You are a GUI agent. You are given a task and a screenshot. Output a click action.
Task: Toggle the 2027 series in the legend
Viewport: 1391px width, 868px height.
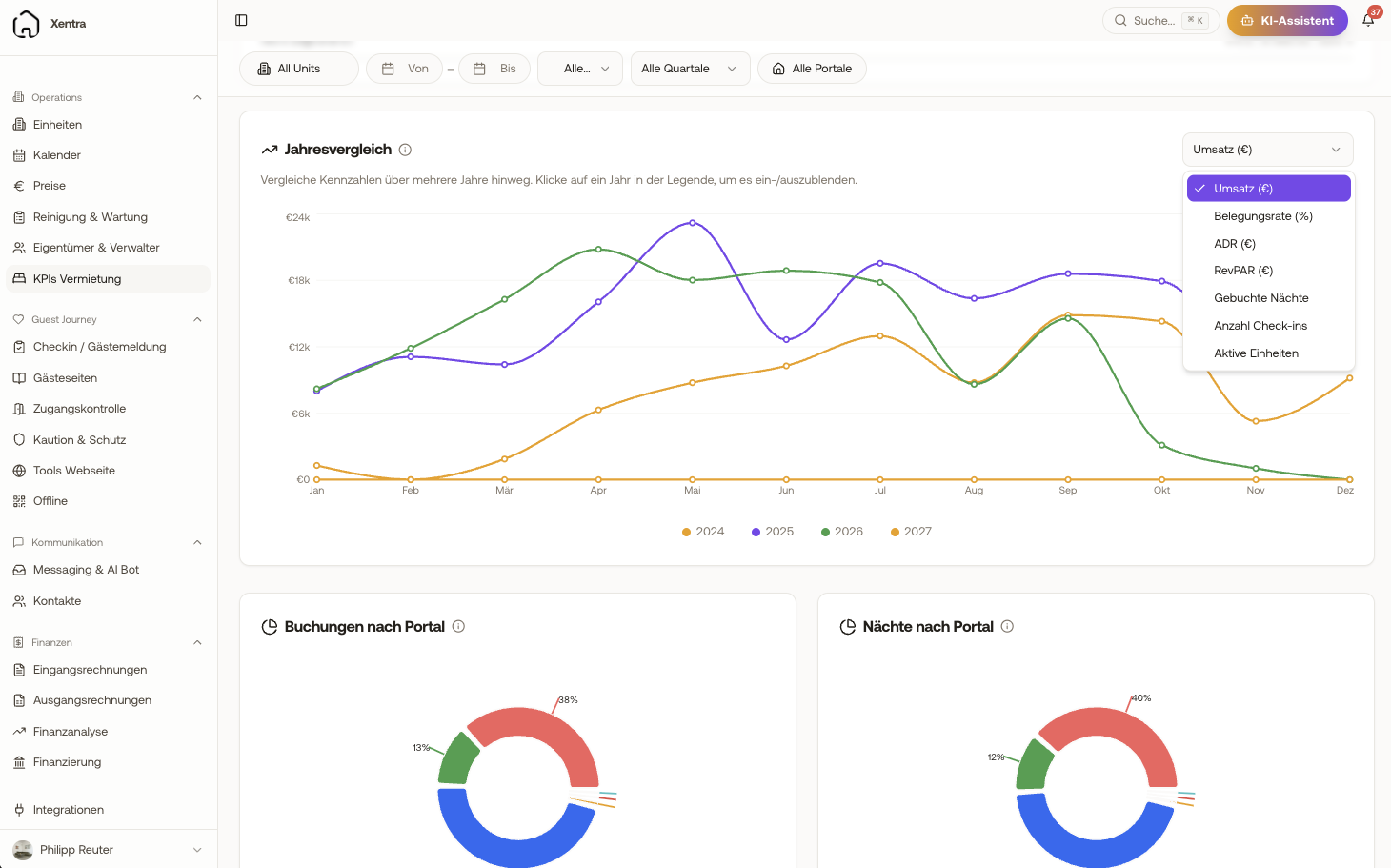(911, 532)
